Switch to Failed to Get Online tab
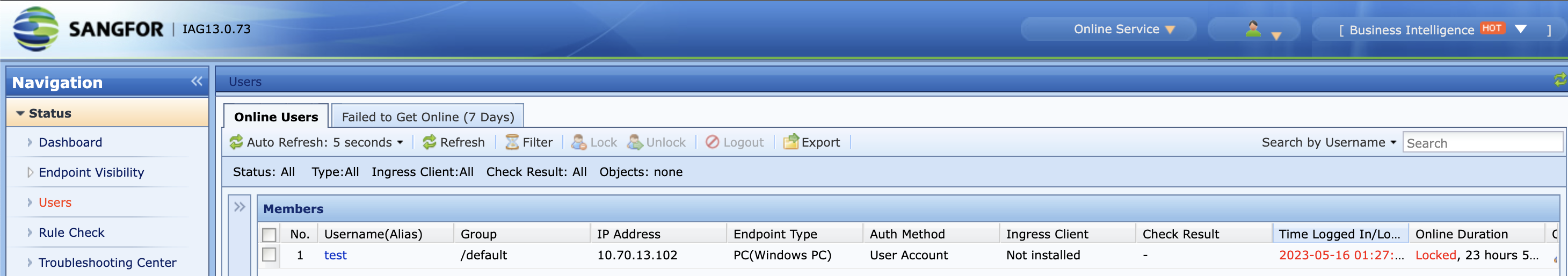The width and height of the screenshot is (1568, 276). coord(427,117)
